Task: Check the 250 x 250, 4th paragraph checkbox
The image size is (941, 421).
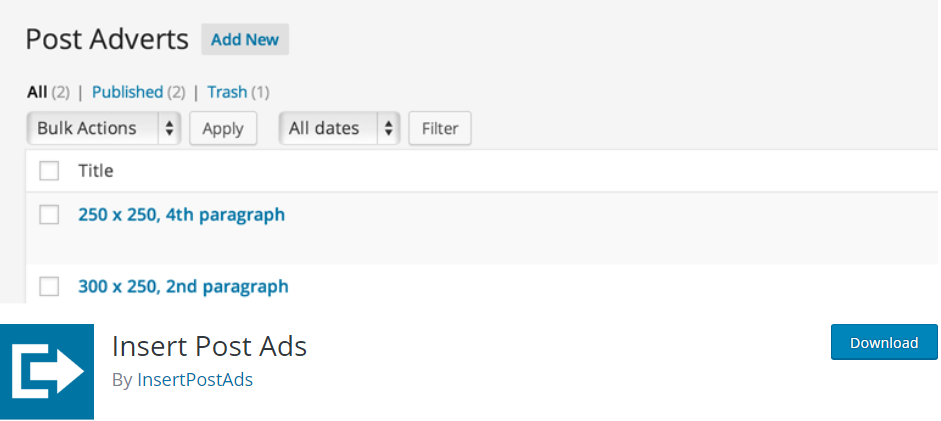Action: pos(49,214)
